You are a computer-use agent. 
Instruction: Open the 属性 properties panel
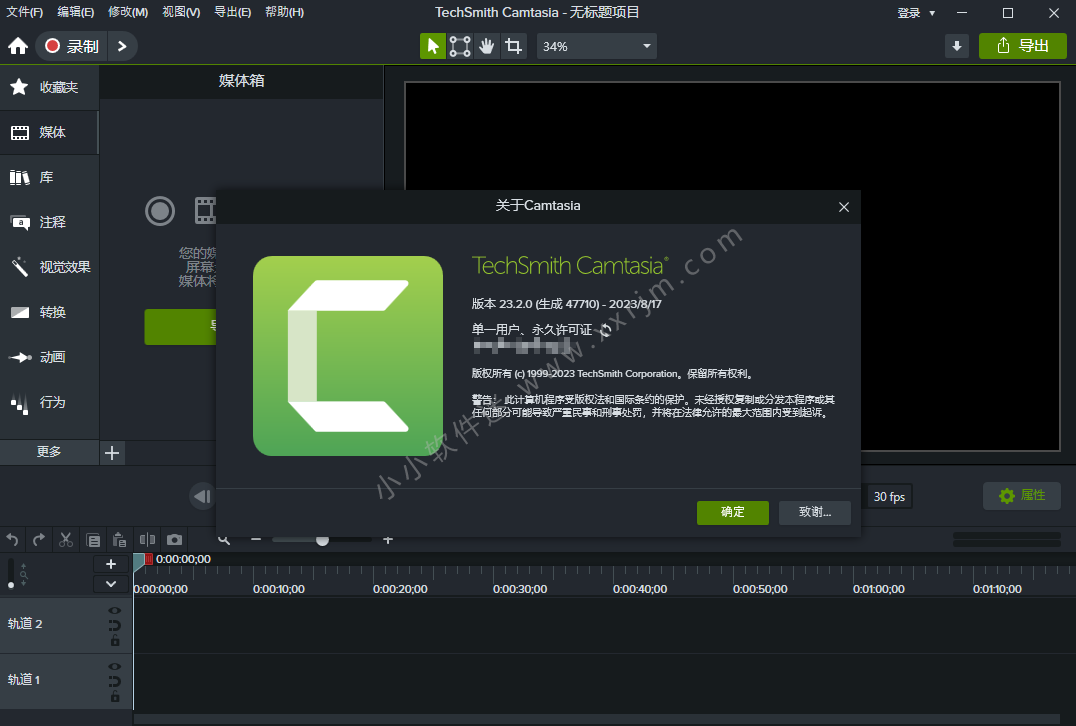pyautogui.click(x=1022, y=495)
